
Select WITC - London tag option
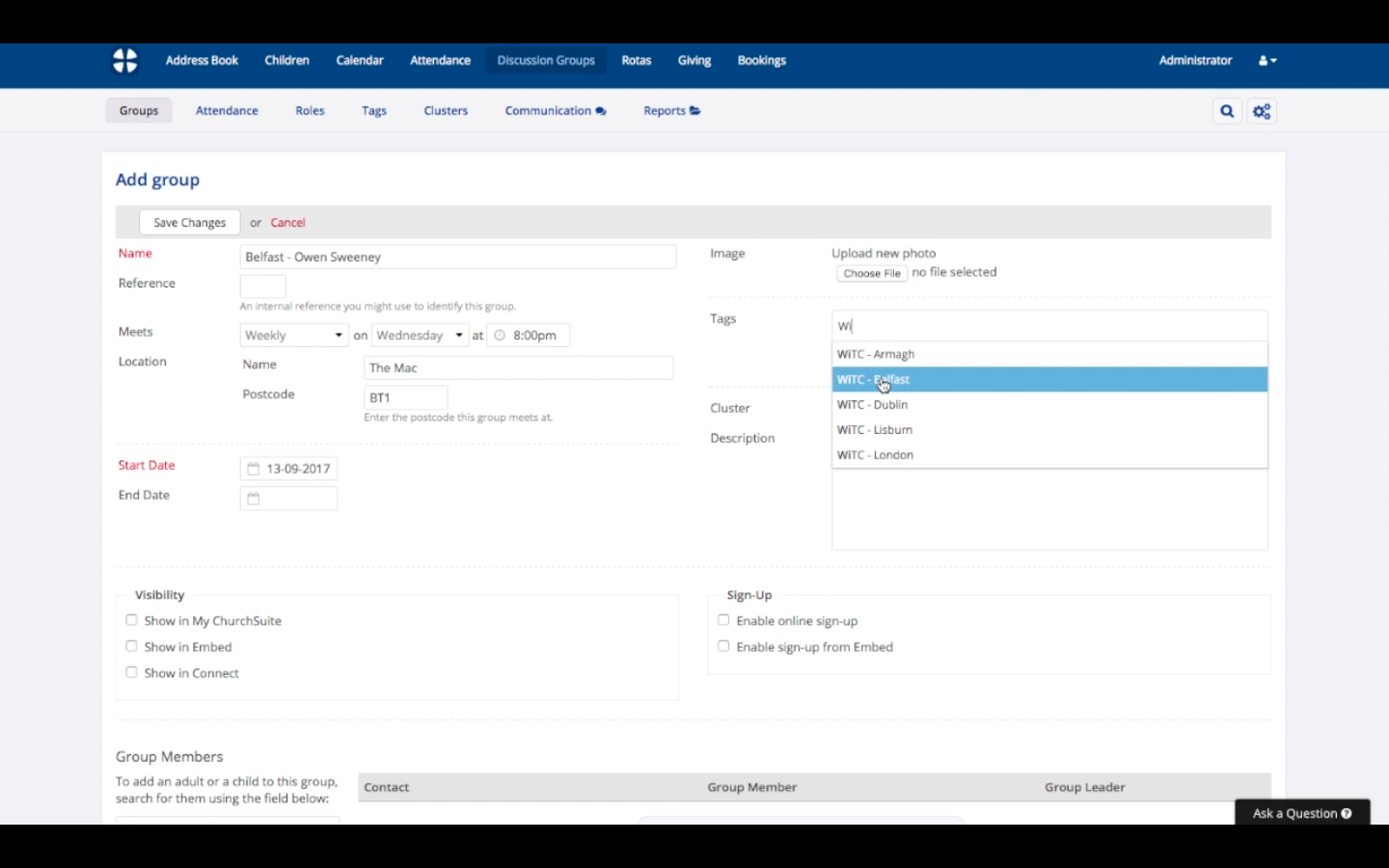click(1049, 454)
